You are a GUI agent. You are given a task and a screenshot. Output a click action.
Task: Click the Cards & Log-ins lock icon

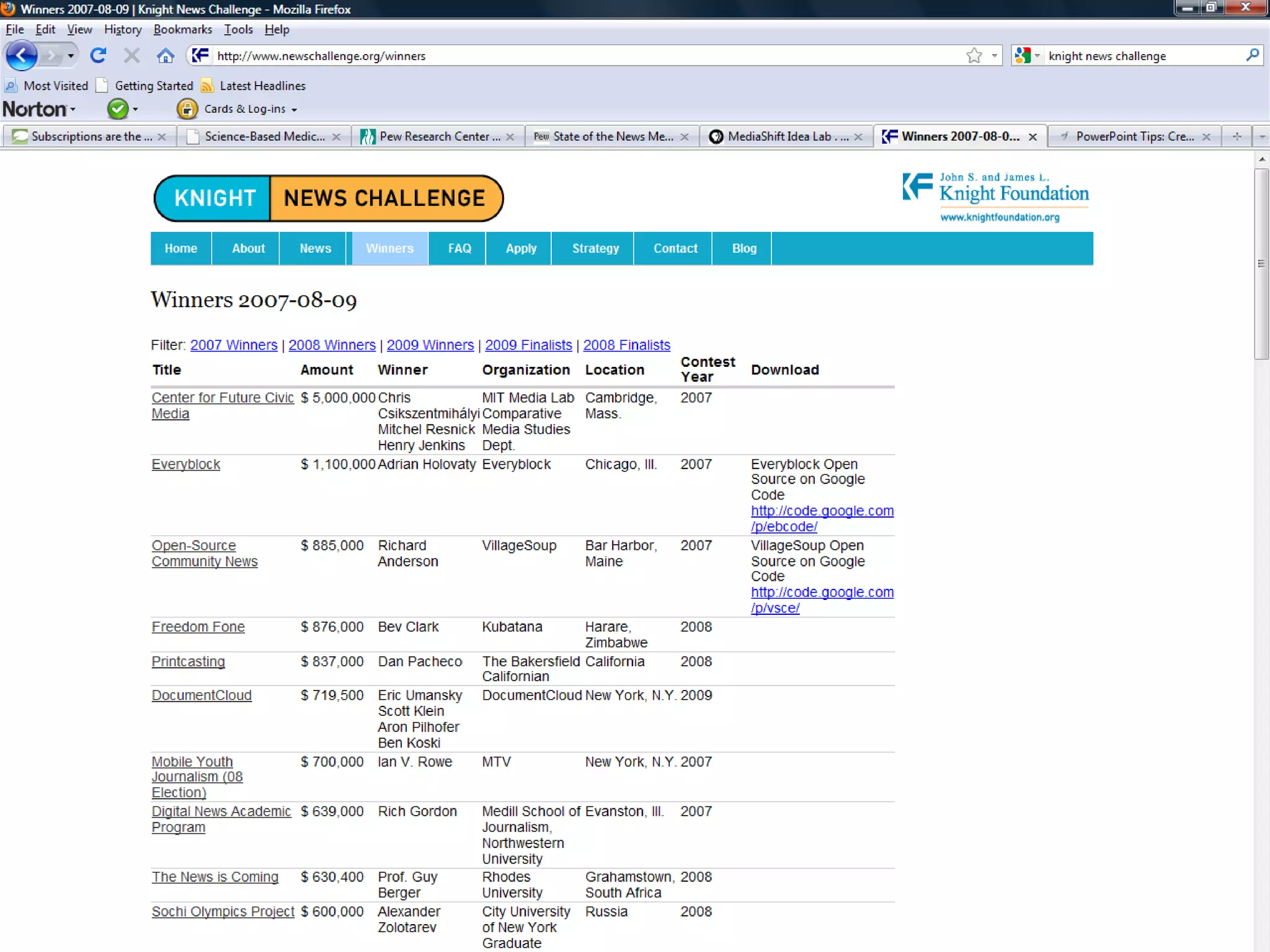coord(187,109)
